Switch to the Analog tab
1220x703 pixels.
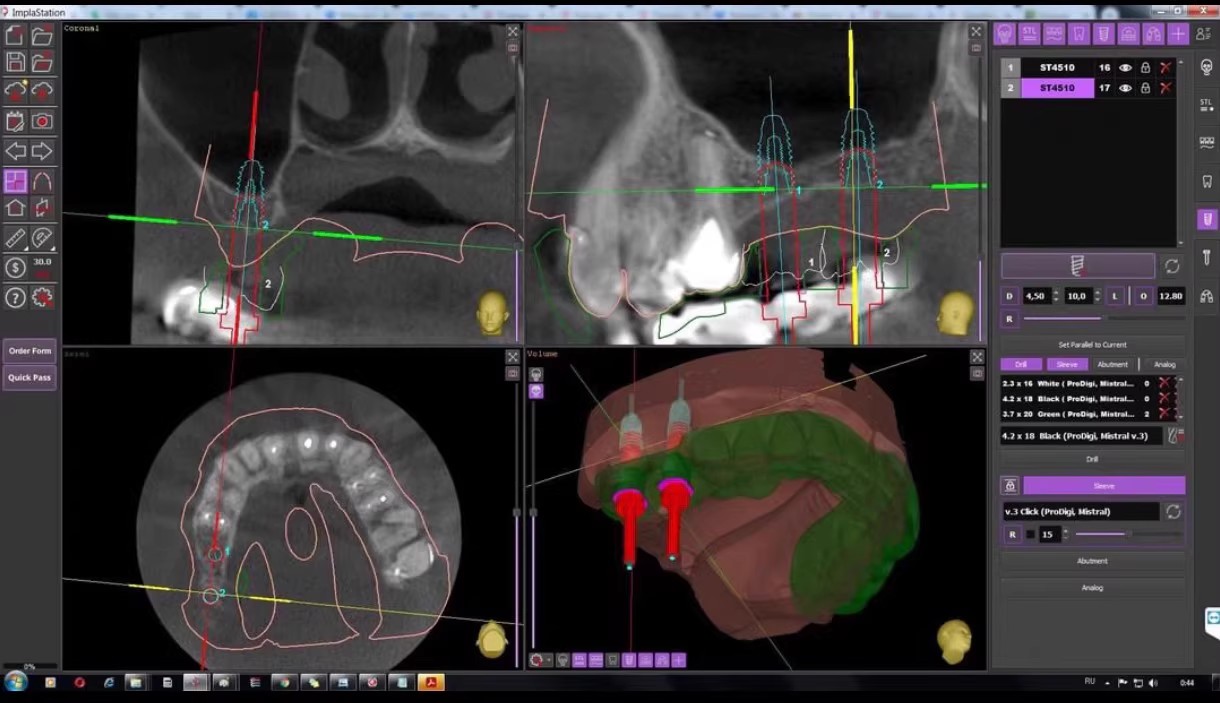(x=1164, y=364)
